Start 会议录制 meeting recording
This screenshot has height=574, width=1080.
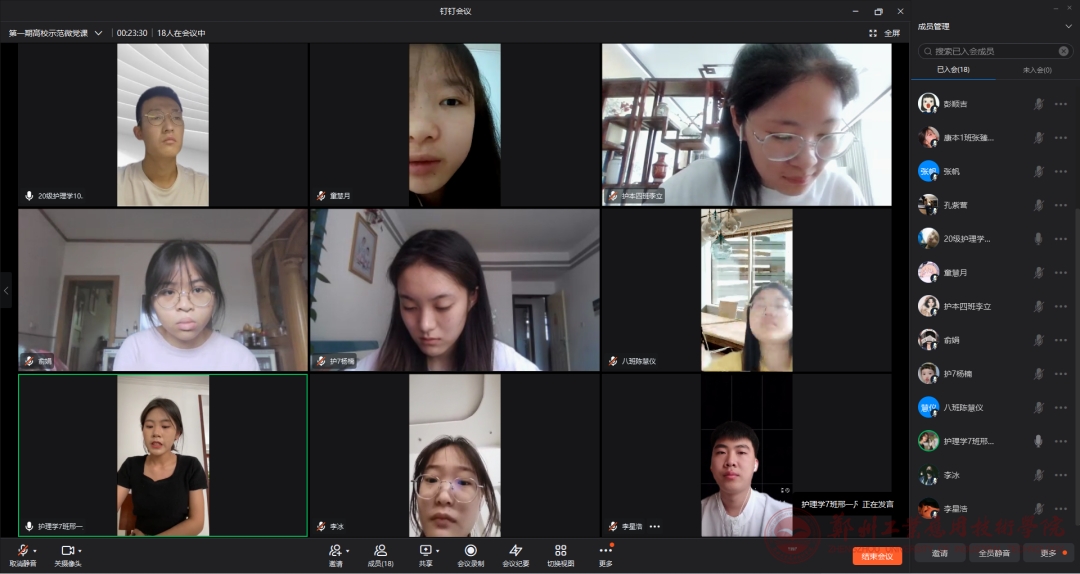pyautogui.click(x=470, y=550)
